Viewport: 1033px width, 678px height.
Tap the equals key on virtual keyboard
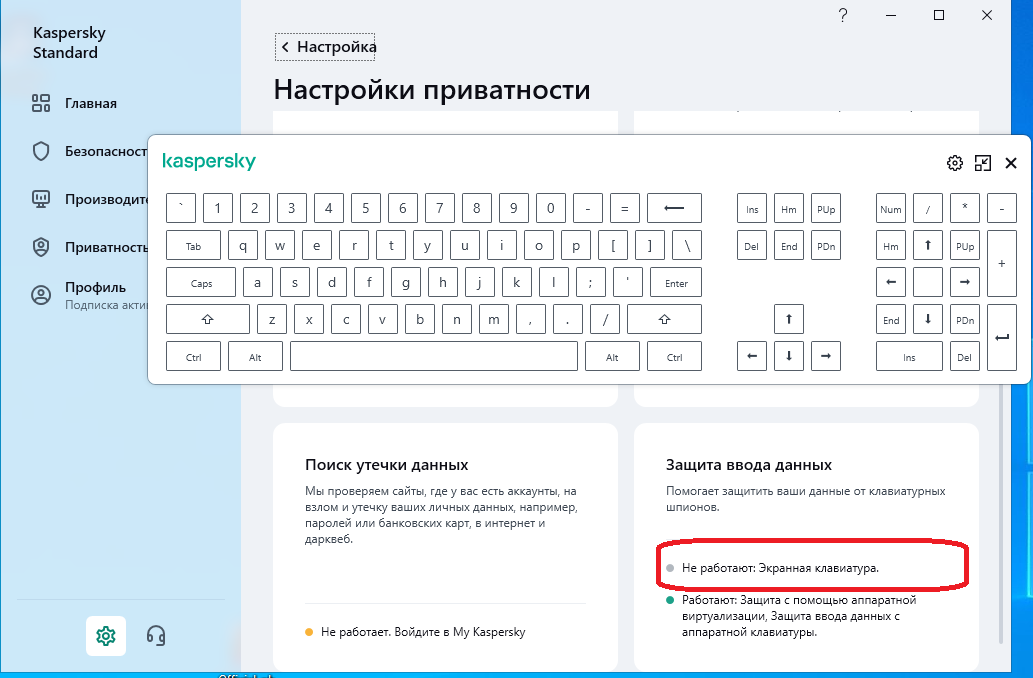(x=625, y=208)
